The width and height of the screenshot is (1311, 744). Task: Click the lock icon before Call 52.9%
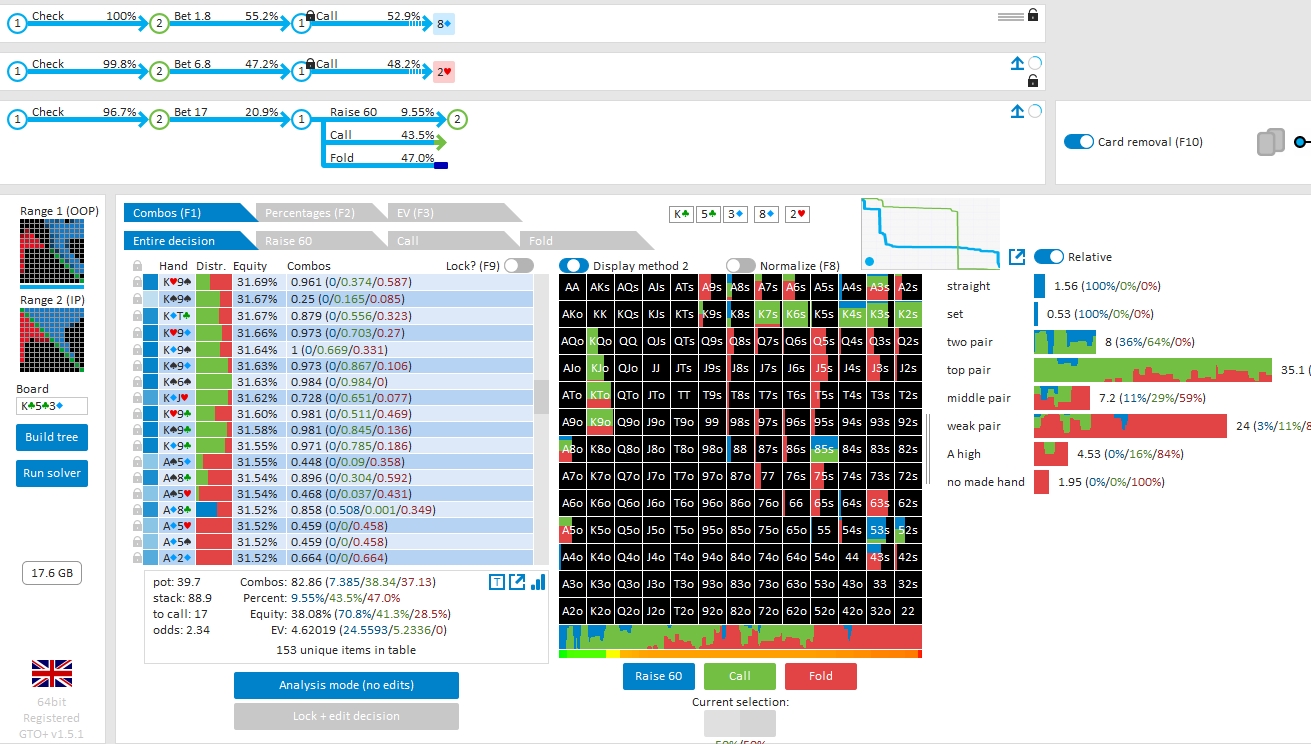[x=311, y=16]
